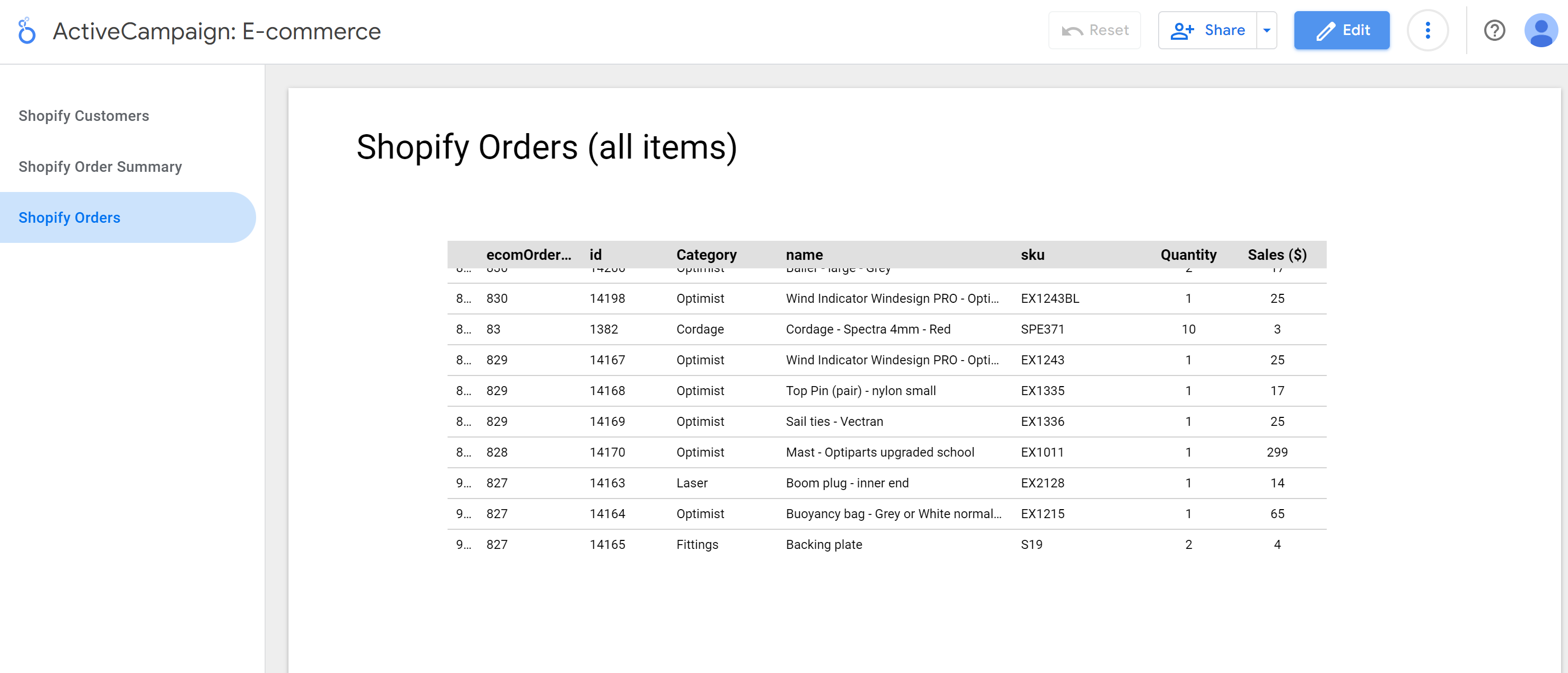Click id cell 14165

[607, 545]
